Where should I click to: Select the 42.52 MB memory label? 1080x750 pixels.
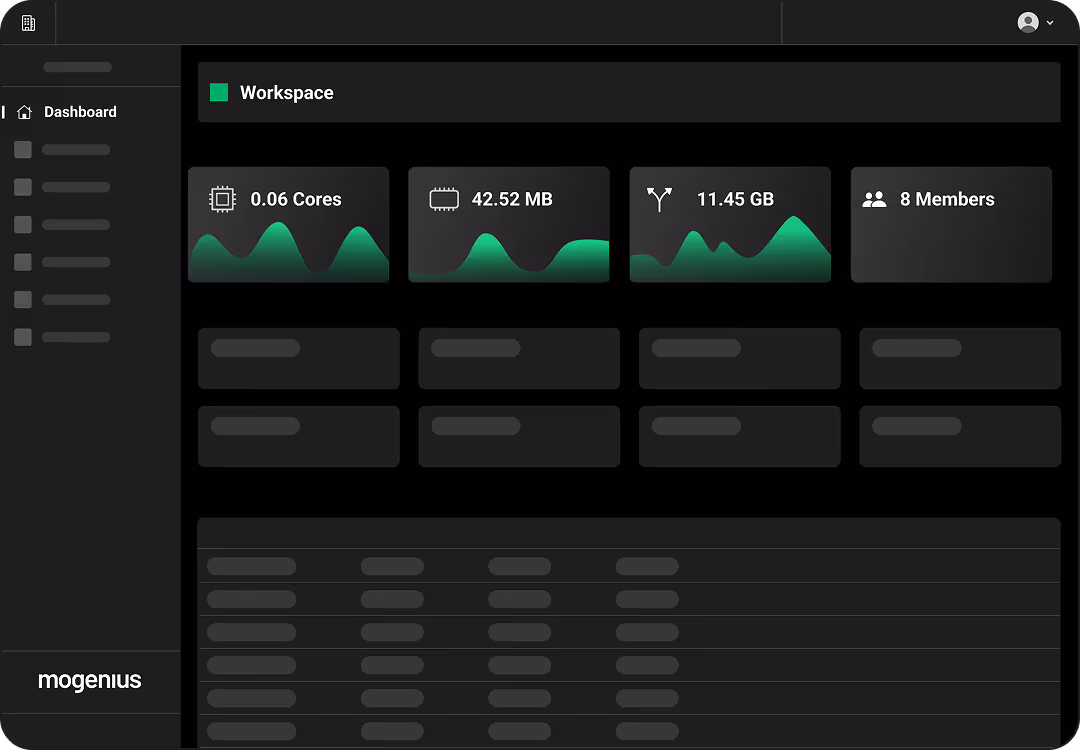512,199
